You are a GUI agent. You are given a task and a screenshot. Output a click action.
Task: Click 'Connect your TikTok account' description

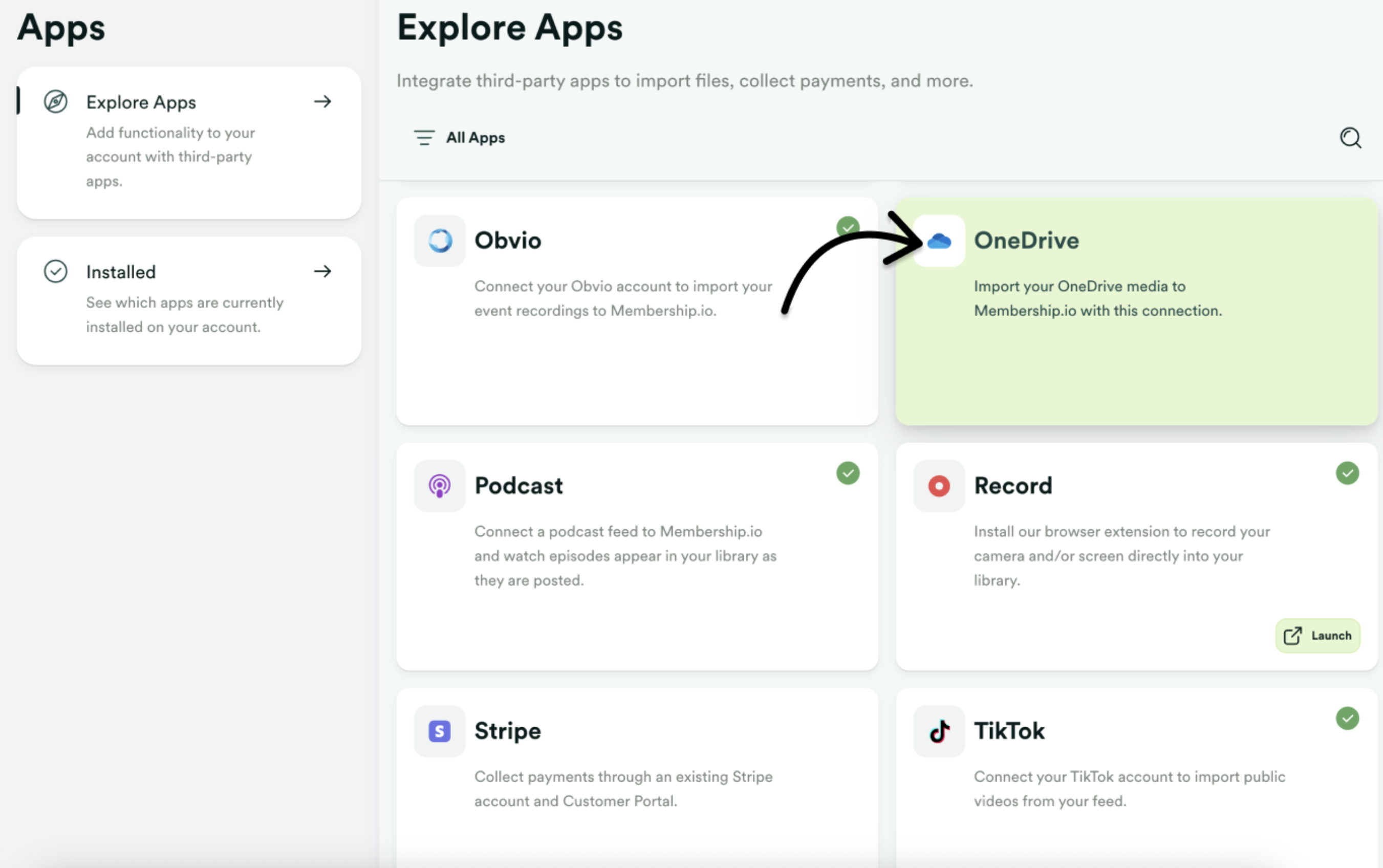click(1129, 789)
